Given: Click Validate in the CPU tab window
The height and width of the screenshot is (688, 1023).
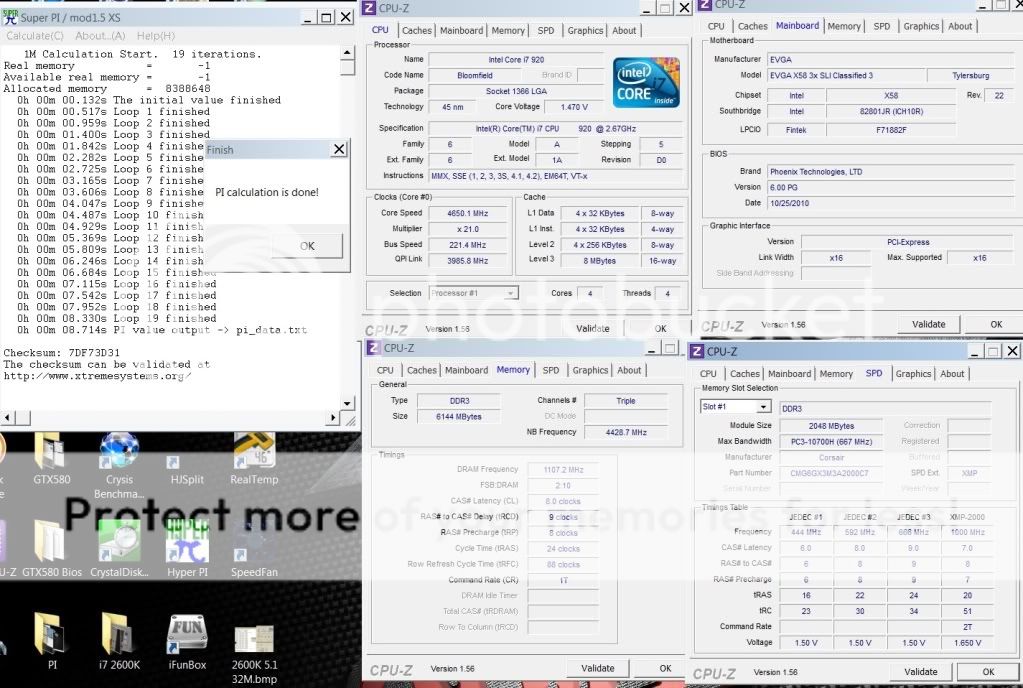Looking at the screenshot, I should [592, 328].
